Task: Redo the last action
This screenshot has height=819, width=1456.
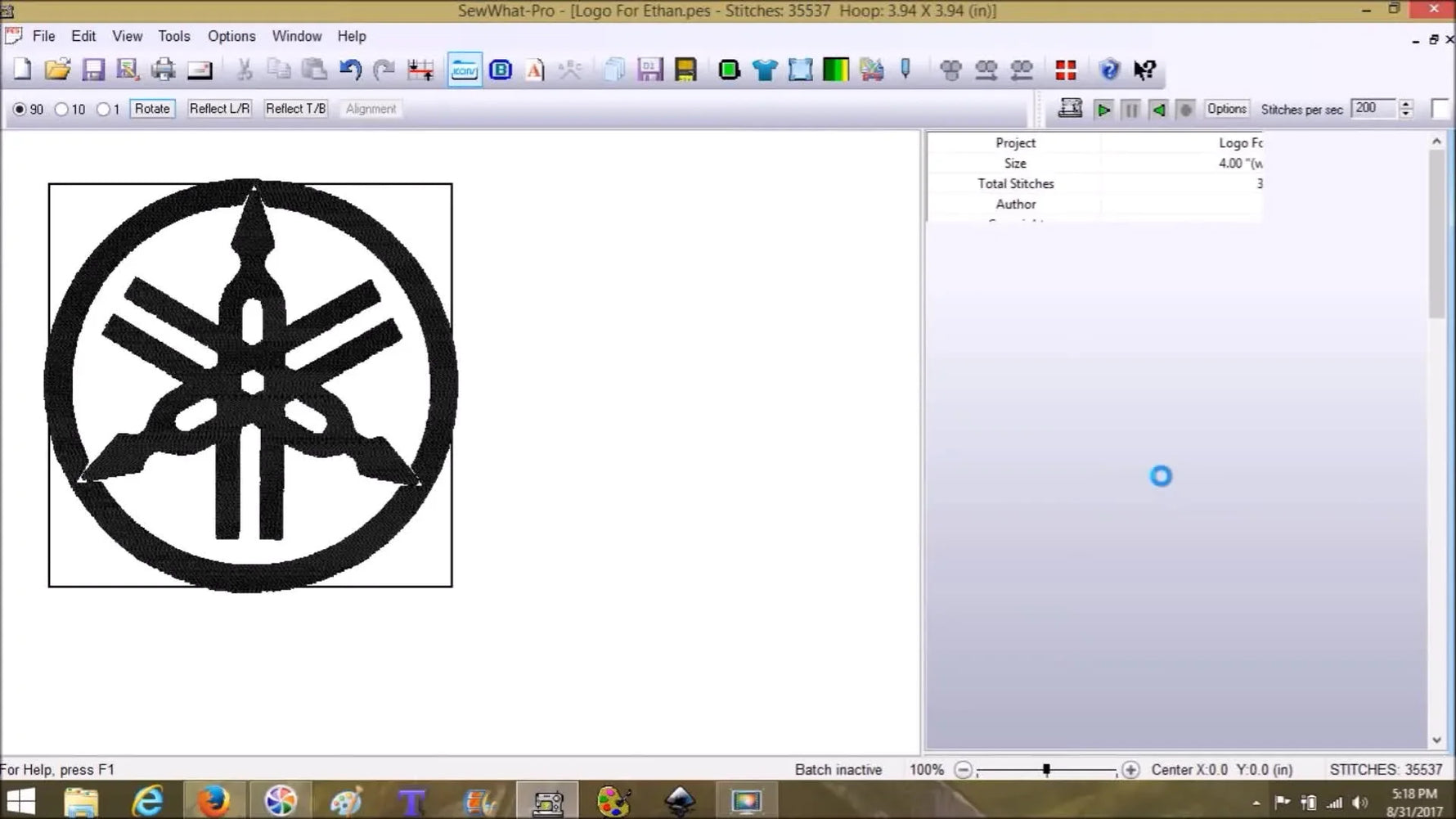Action: pos(384,70)
